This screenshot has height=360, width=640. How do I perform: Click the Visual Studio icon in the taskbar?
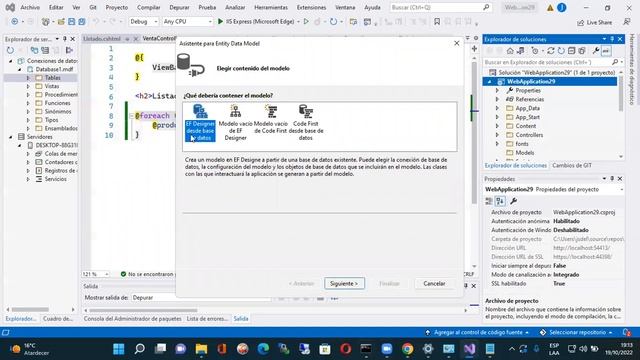click(x=469, y=349)
